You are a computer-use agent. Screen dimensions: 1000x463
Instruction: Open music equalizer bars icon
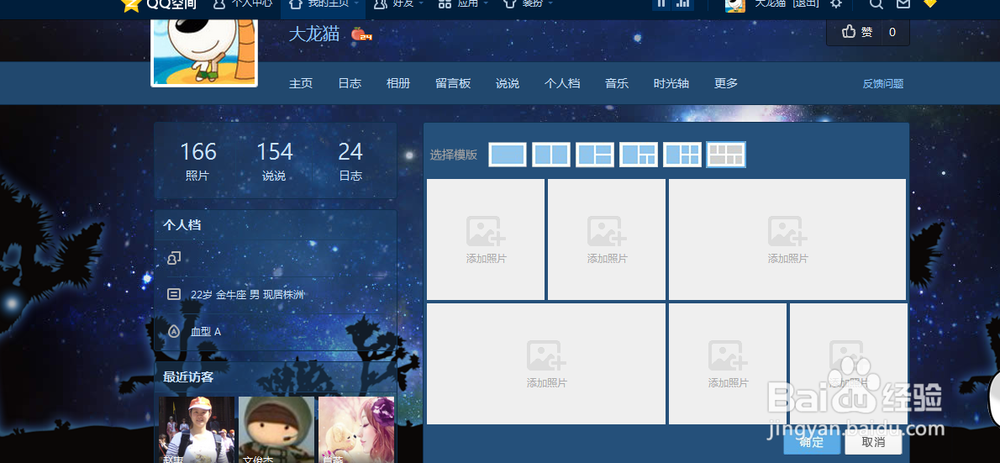click(684, 4)
